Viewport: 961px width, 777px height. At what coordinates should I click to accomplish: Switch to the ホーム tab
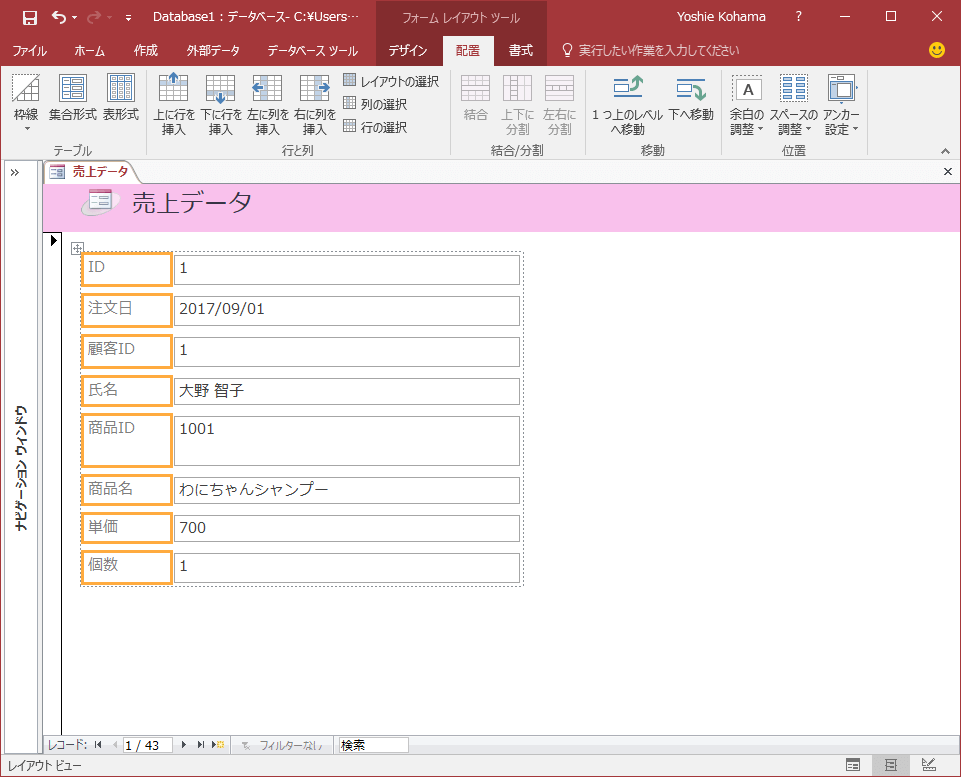(89, 50)
